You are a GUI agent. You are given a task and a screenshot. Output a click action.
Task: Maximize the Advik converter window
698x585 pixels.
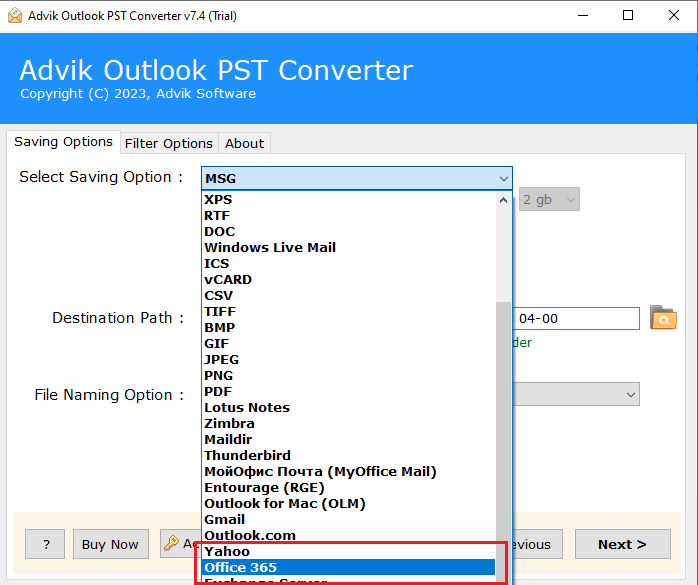click(x=628, y=16)
